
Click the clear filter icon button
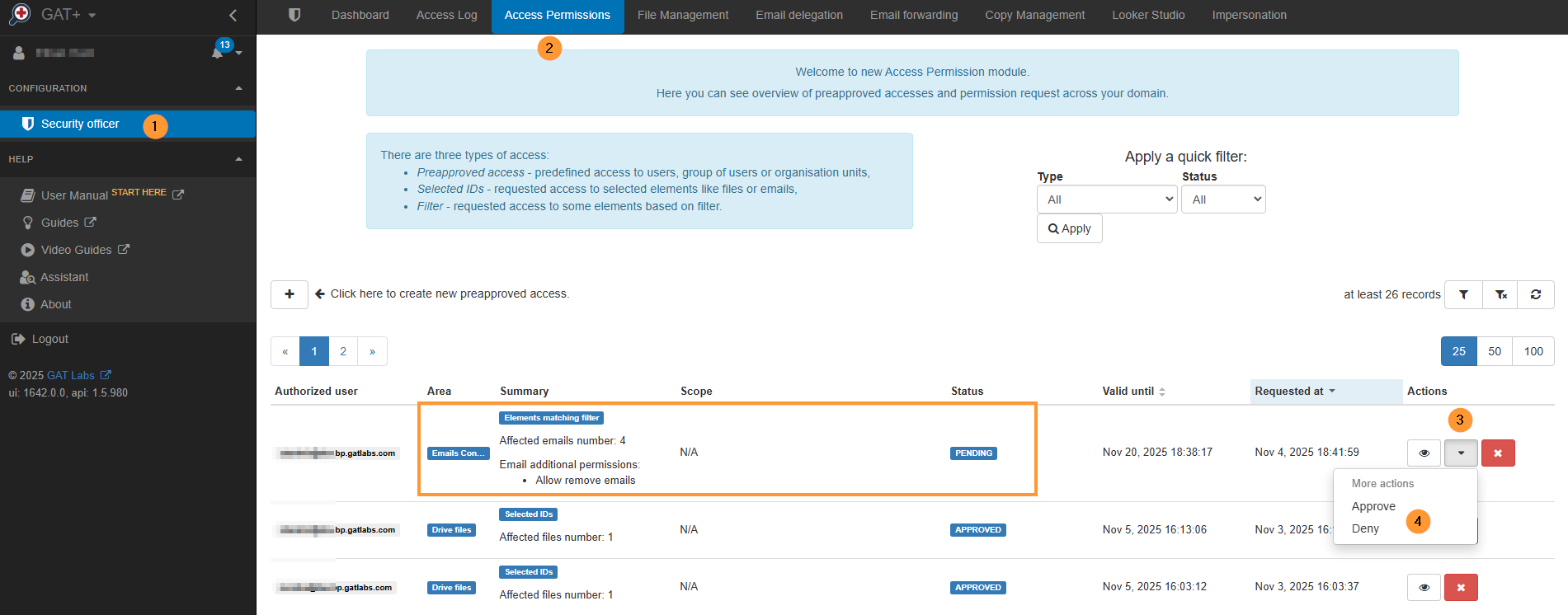(1501, 294)
